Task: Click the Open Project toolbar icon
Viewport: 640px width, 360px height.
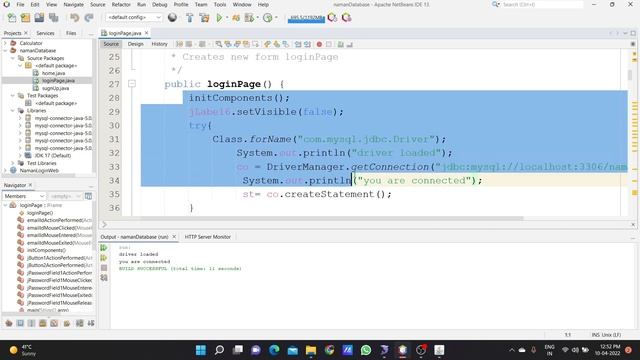Action: pos(39,18)
